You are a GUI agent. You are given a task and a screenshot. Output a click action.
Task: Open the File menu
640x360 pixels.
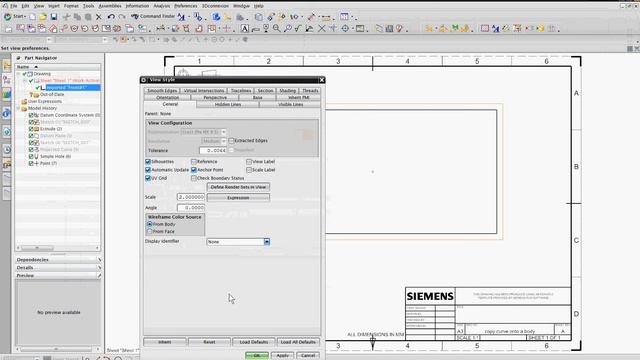pos(13,6)
